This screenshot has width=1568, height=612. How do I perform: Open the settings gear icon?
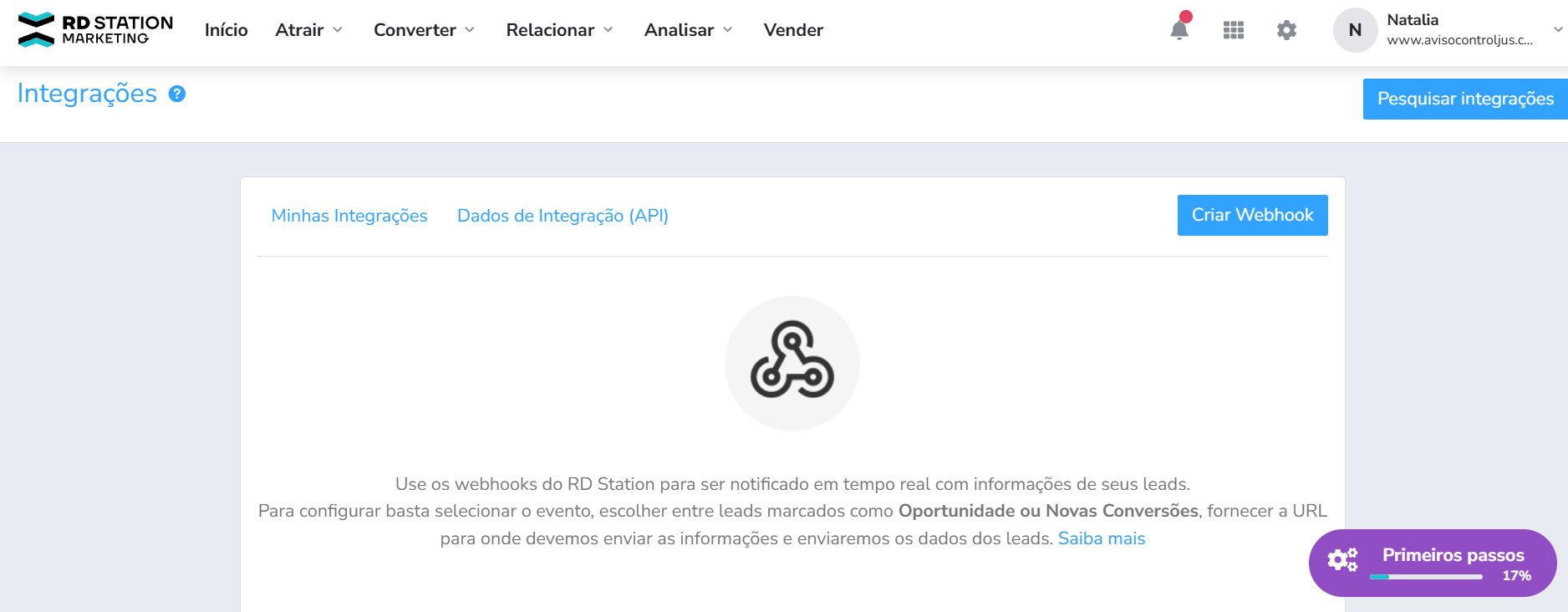point(1286,30)
